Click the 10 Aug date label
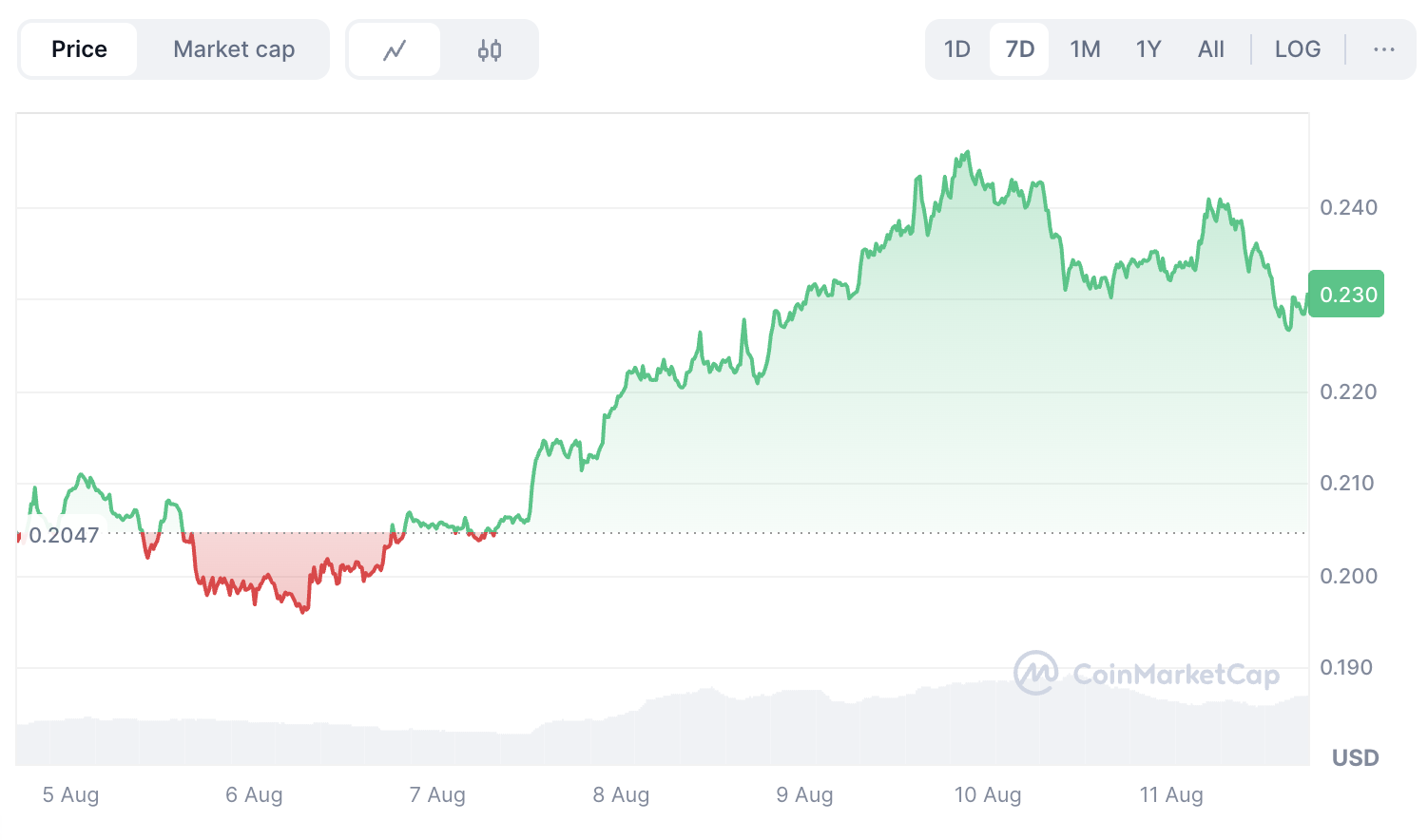Image resolution: width=1428 pixels, height=840 pixels. coord(988,794)
